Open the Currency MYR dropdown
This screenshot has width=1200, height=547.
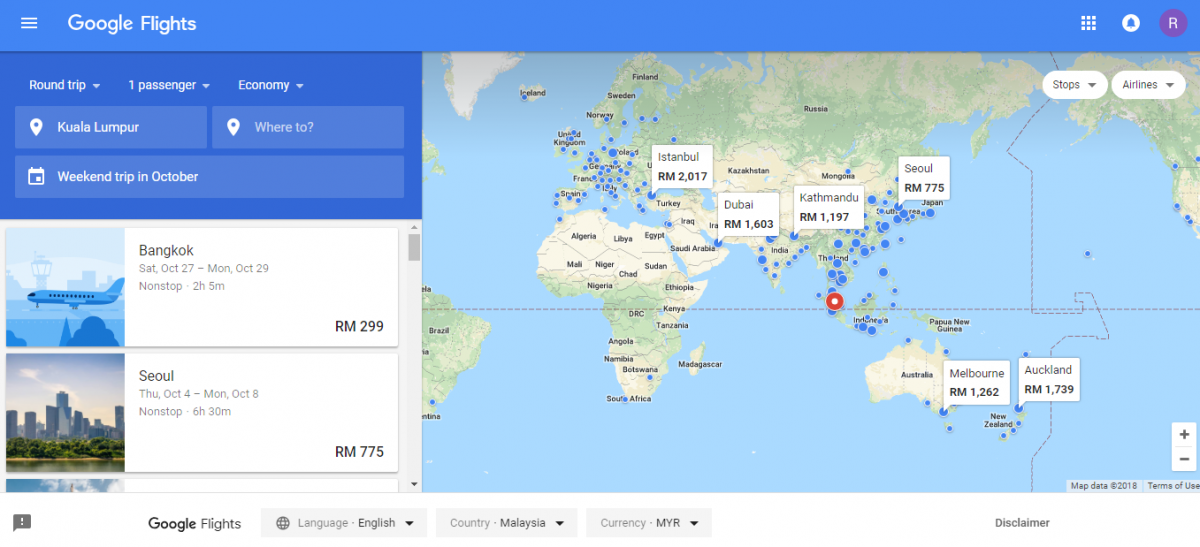[x=649, y=523]
